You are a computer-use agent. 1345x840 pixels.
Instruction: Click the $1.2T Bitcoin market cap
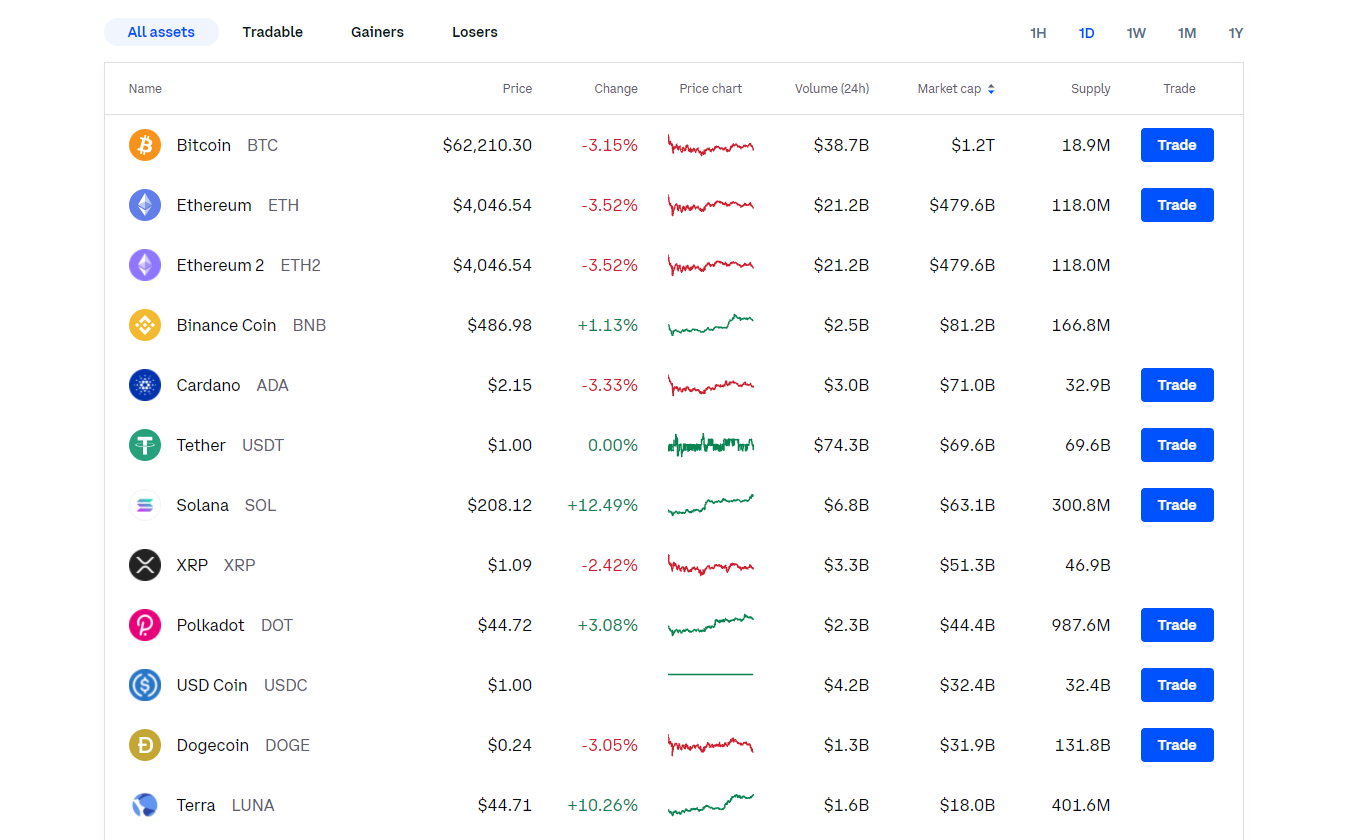(973, 145)
